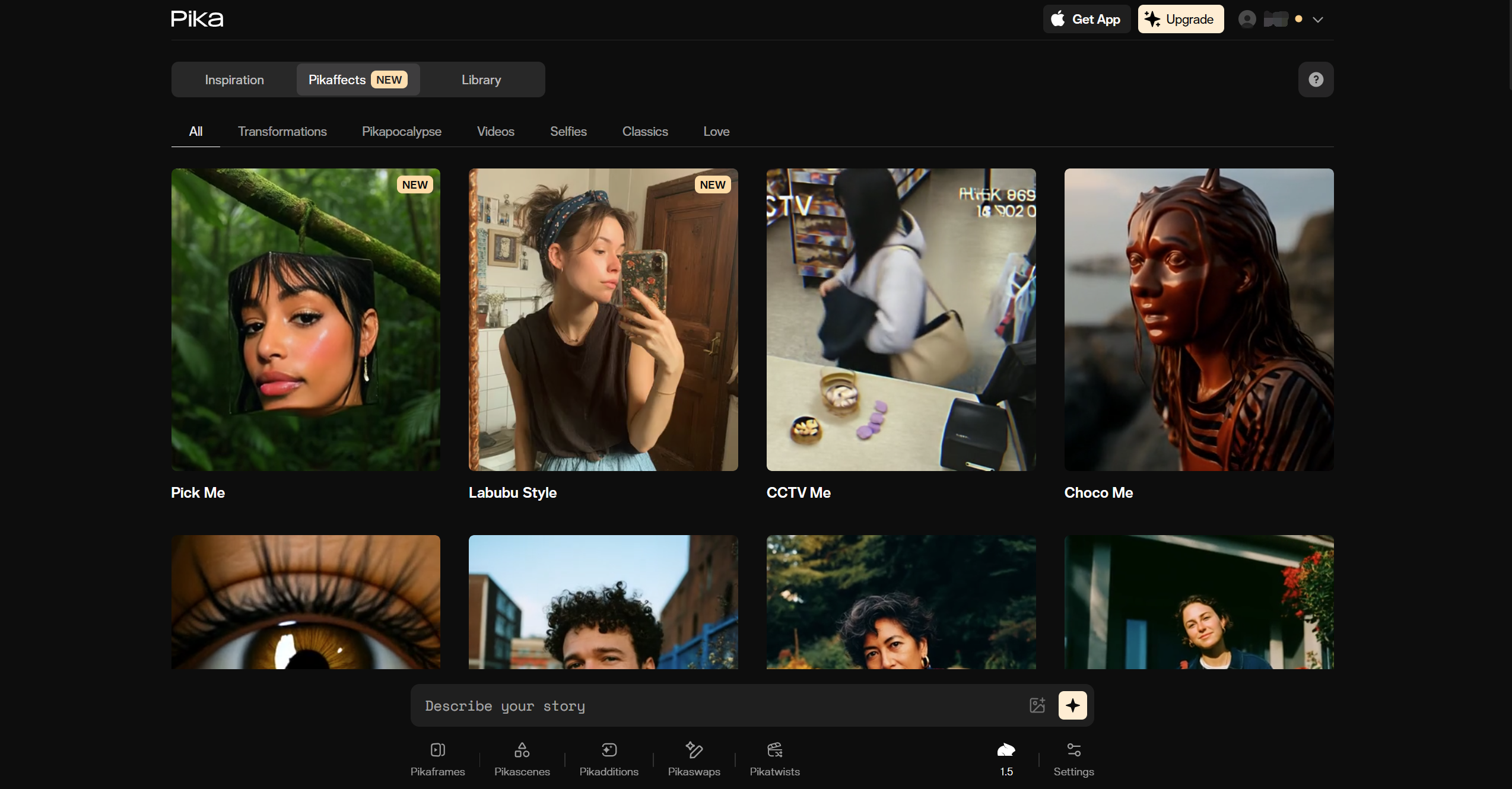The image size is (1512, 789).
Task: Open the Pikaswaps tool
Action: click(x=694, y=750)
